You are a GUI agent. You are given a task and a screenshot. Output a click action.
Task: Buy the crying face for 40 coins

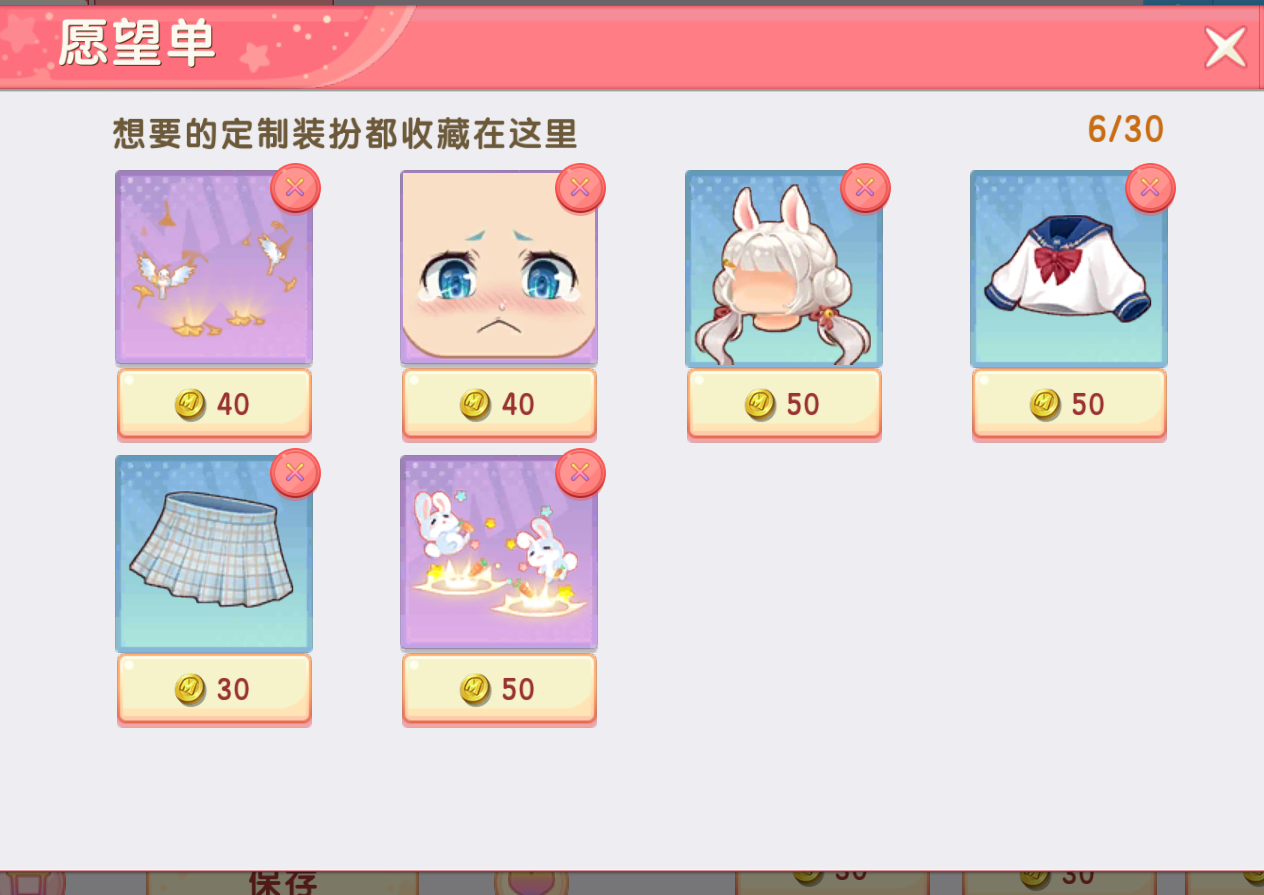coord(499,404)
